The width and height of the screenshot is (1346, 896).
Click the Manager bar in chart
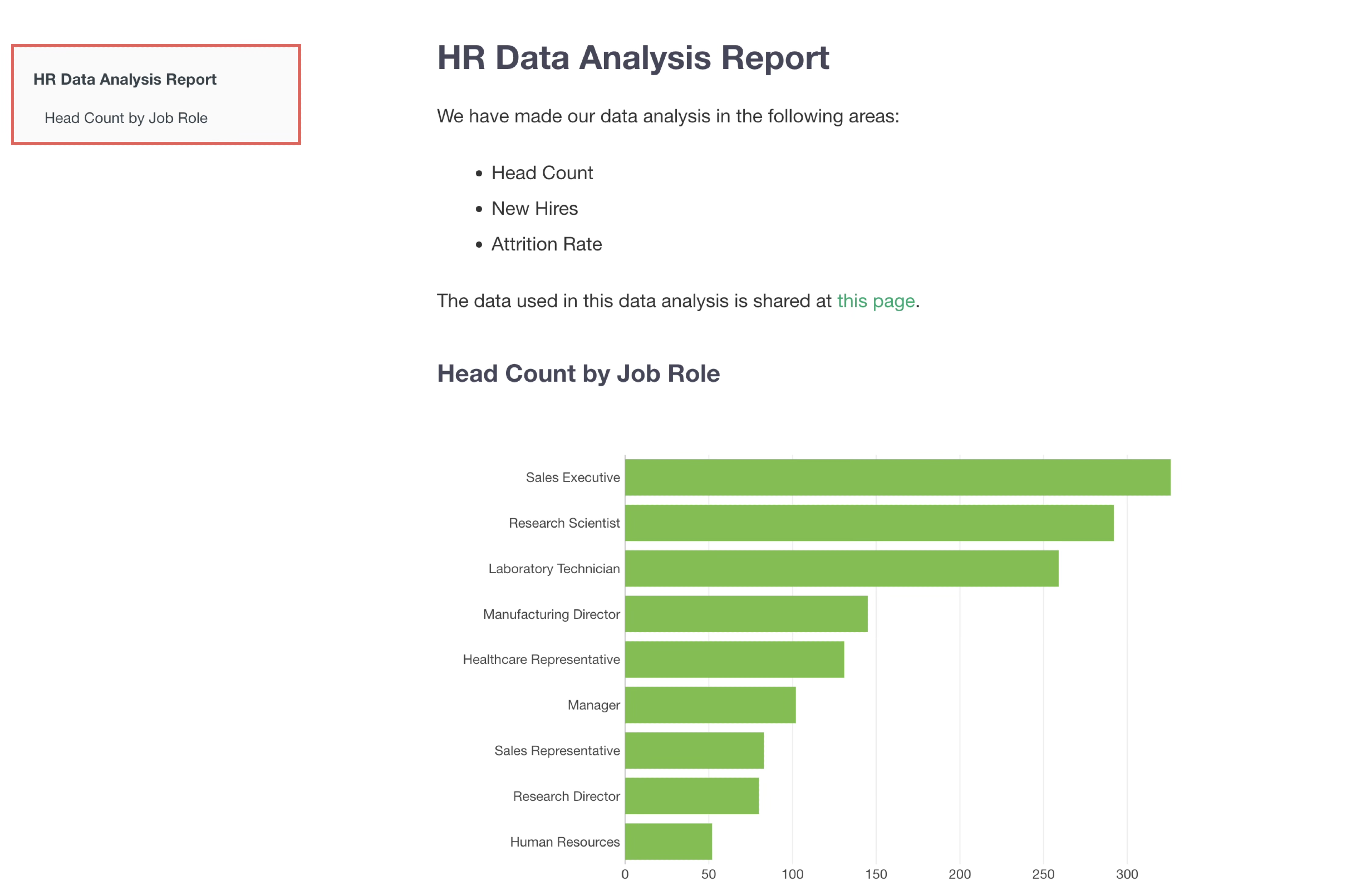coord(710,705)
